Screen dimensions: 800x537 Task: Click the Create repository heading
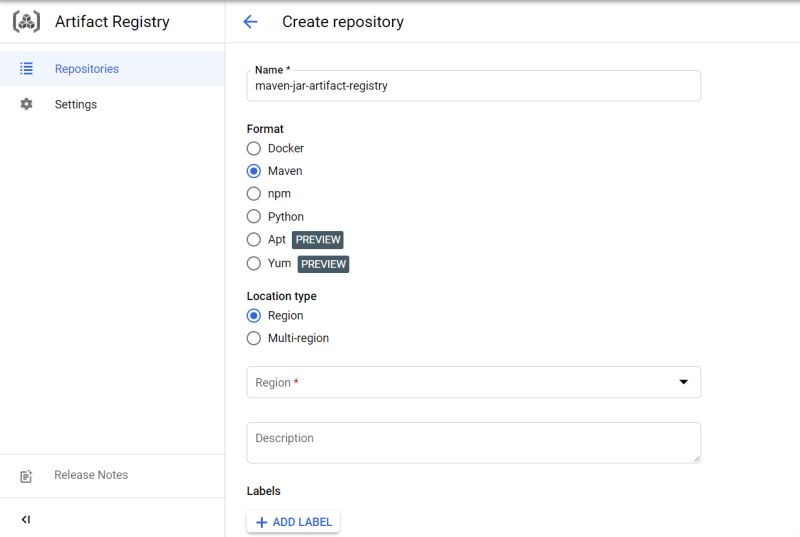pos(343,22)
